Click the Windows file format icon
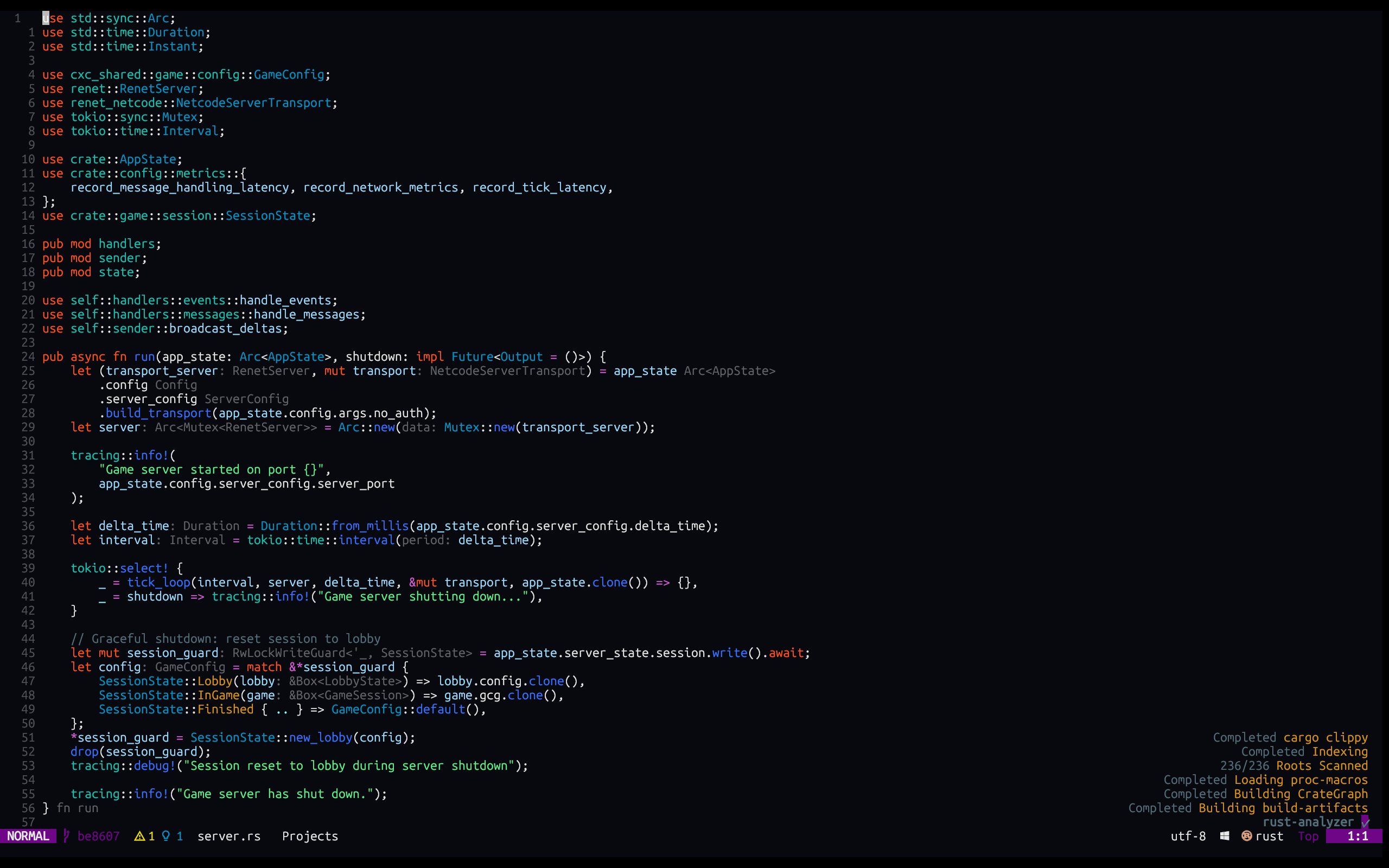1389x868 pixels. click(1225, 836)
